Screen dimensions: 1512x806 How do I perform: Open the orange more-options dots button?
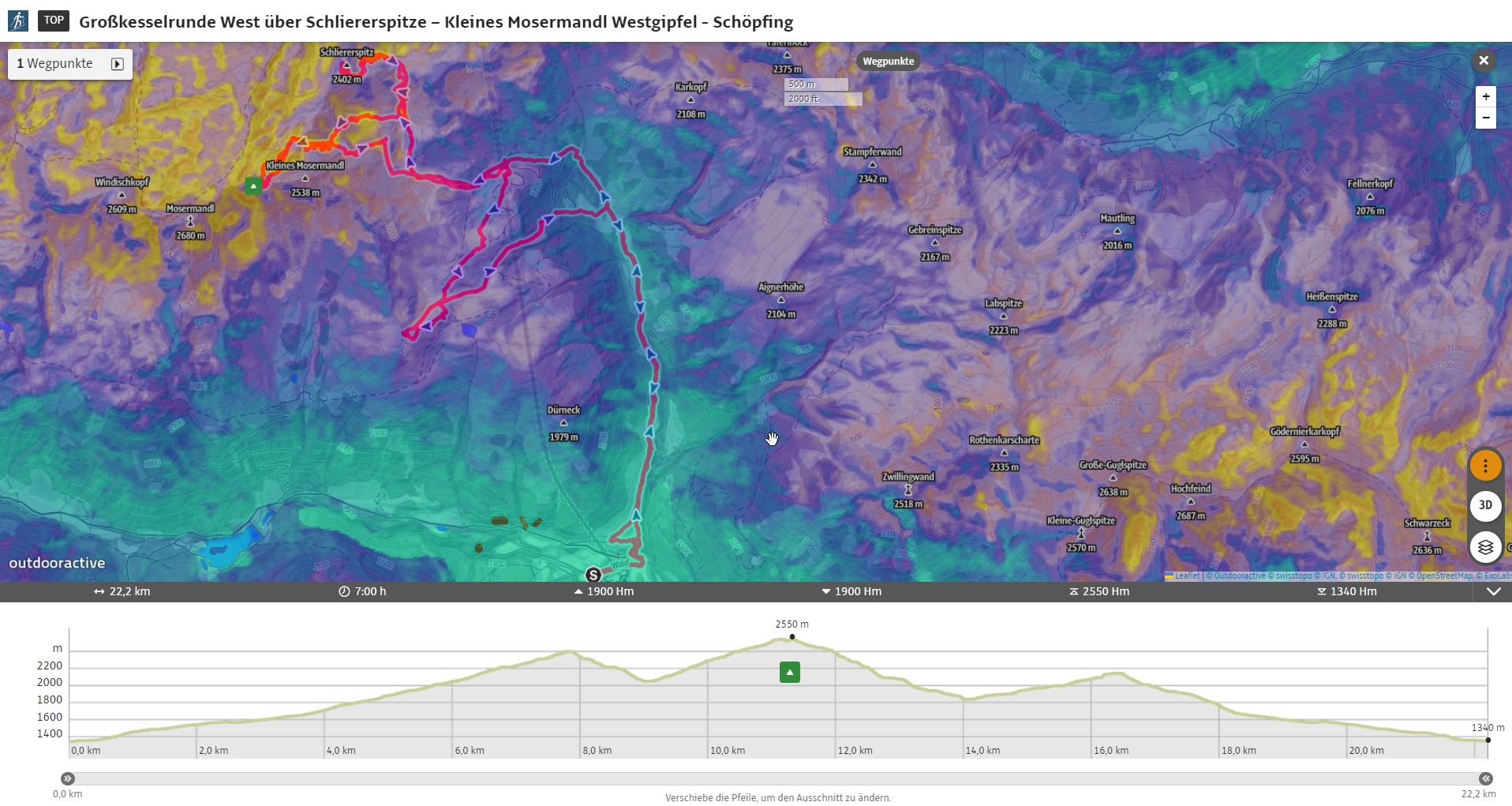(1485, 465)
